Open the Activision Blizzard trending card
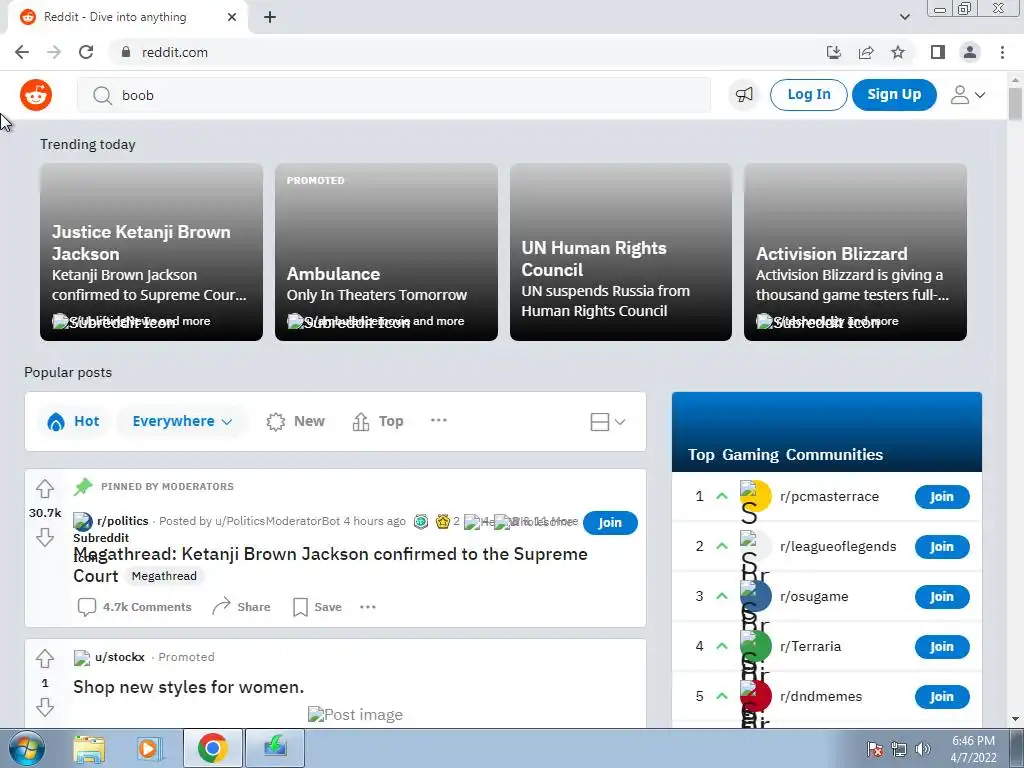Screen dimensions: 1024x768 coord(855,252)
